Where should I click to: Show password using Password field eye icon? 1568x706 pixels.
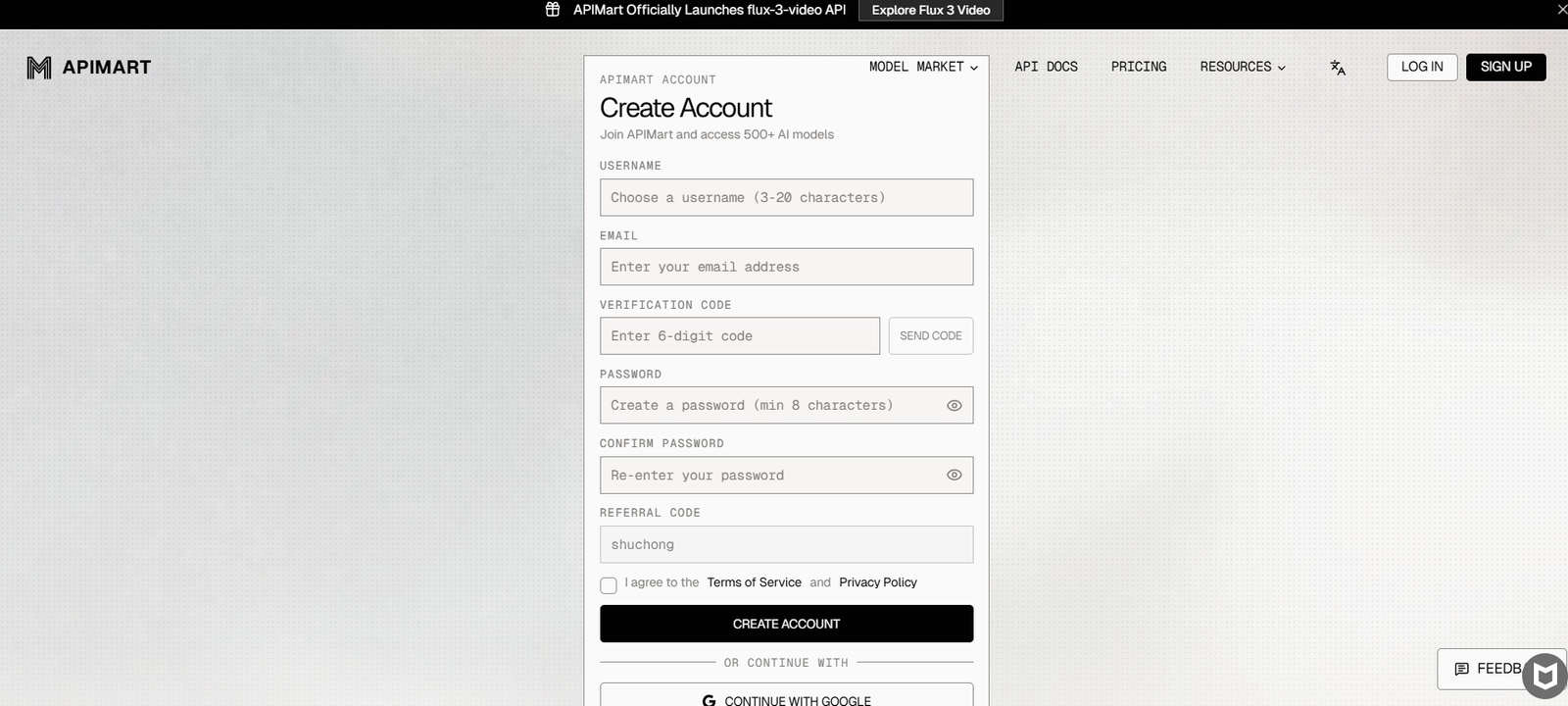click(x=955, y=406)
